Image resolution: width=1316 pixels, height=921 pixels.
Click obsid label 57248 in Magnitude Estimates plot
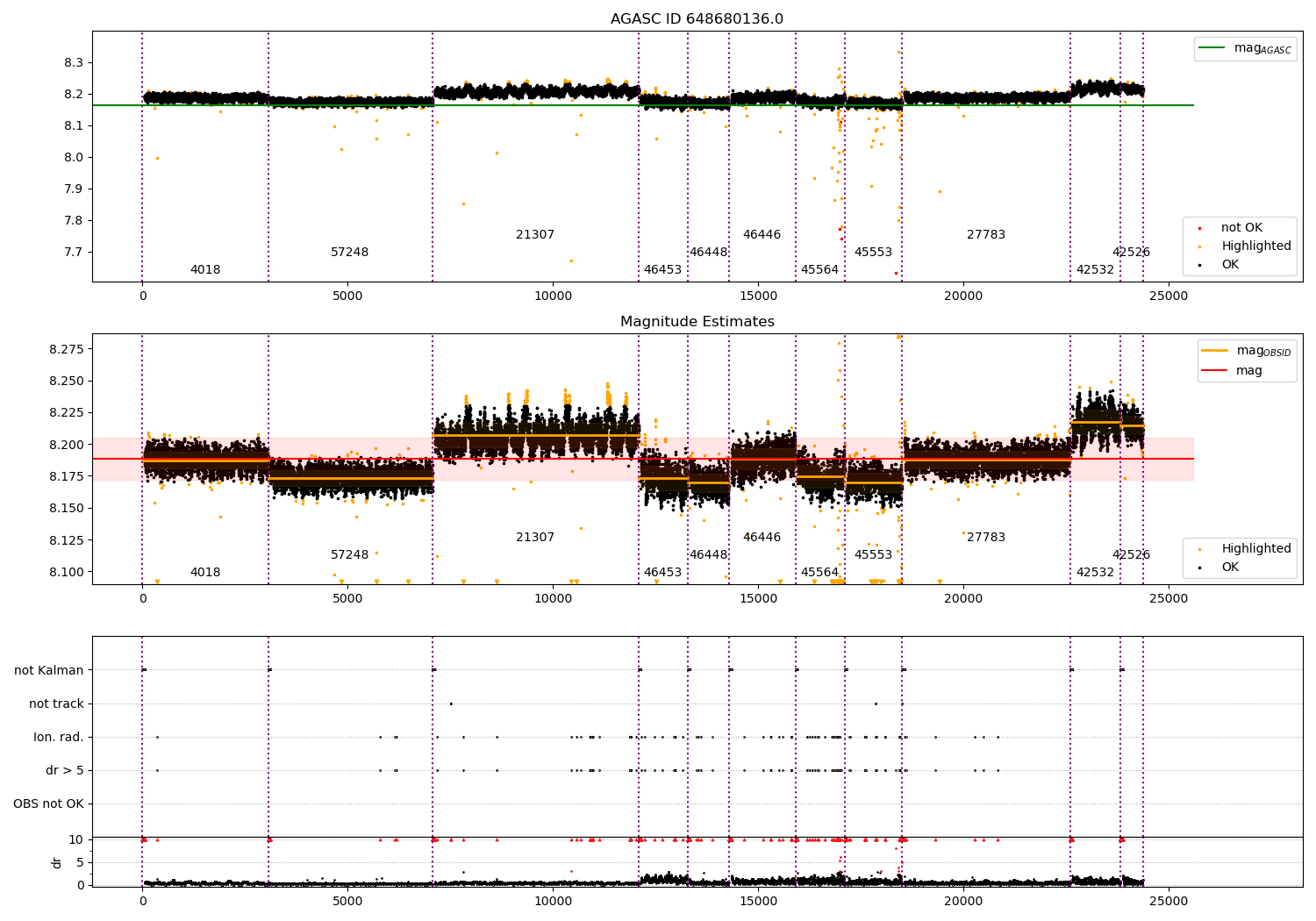349,555
